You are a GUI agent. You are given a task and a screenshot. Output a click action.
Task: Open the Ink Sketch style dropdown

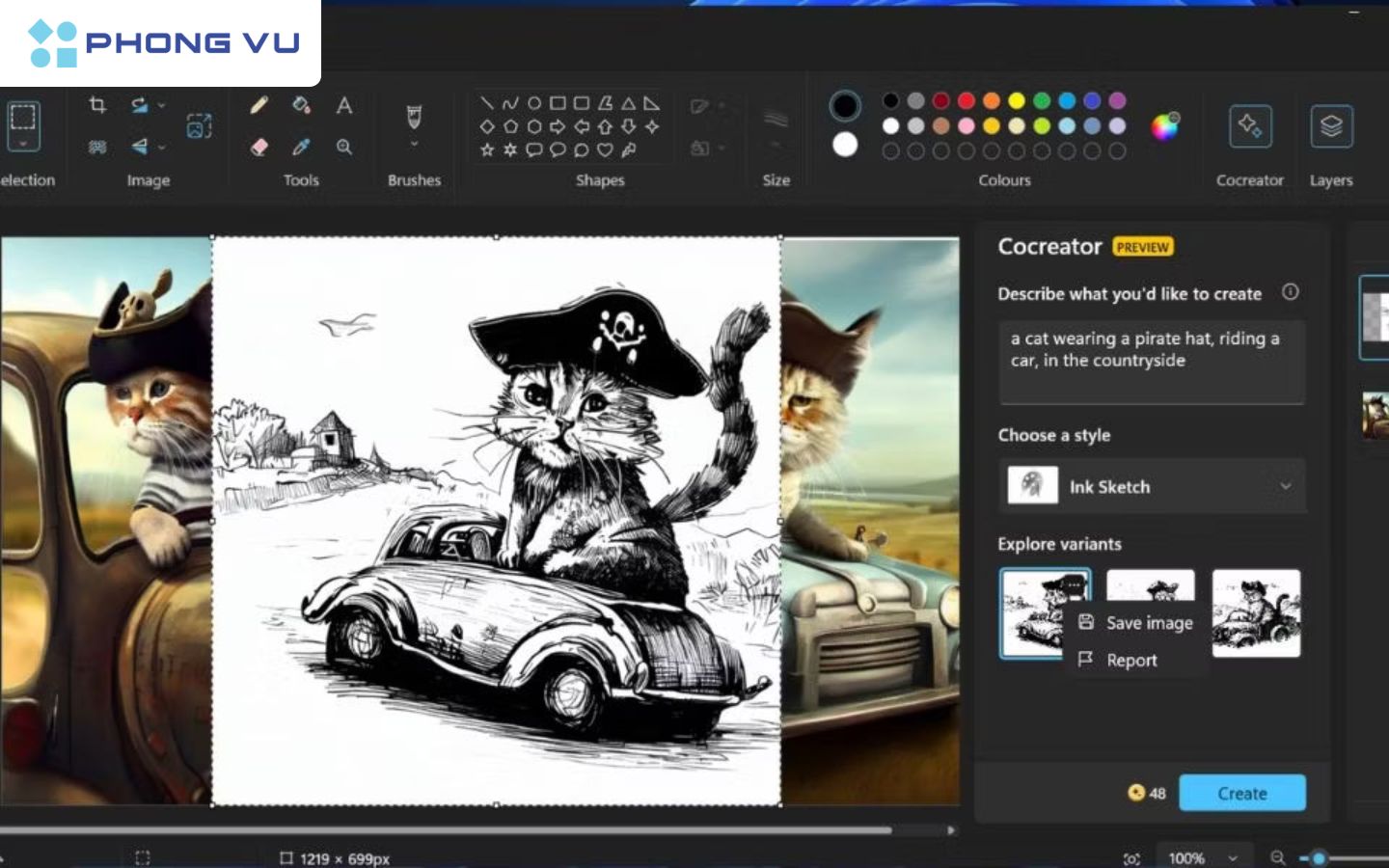tap(1152, 486)
